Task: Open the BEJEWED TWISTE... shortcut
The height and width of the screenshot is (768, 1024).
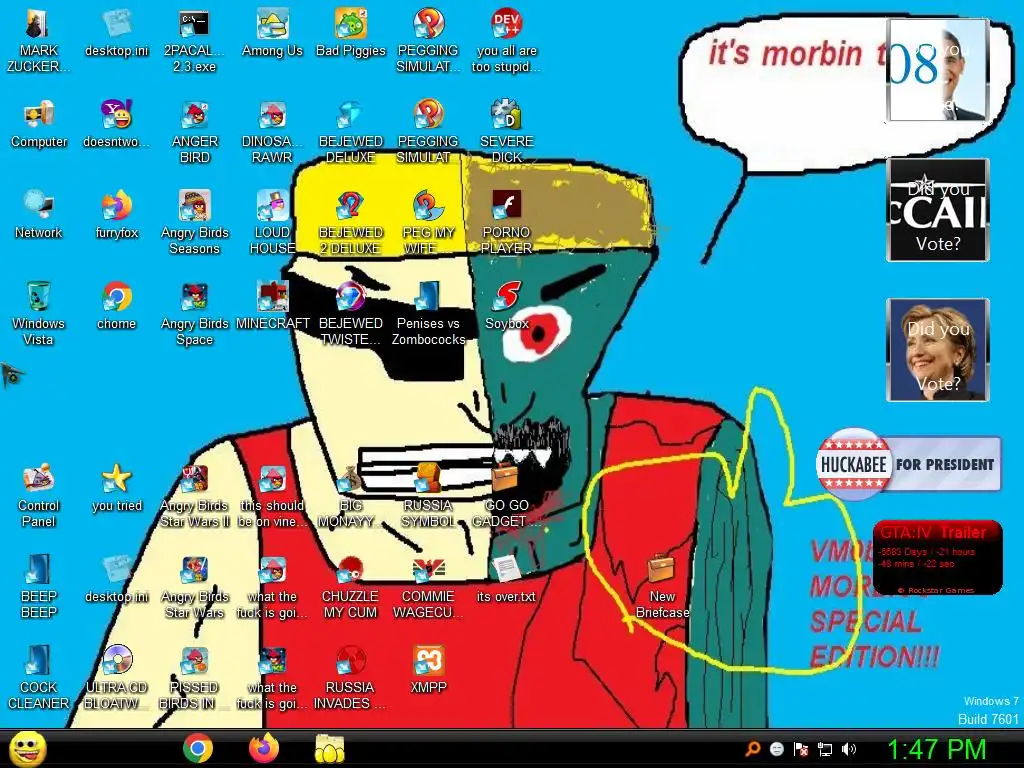Action: click(x=351, y=313)
